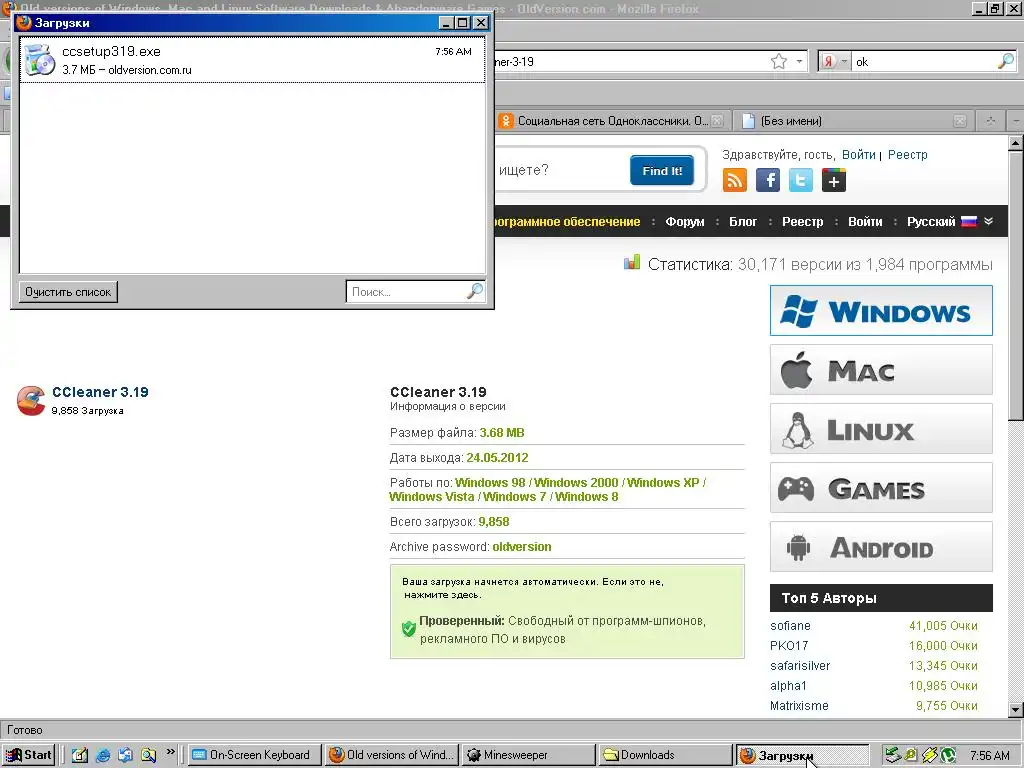The image size is (1024, 768).
Task: Open author safarisilver in Топ 5
Action: pyautogui.click(x=800, y=665)
